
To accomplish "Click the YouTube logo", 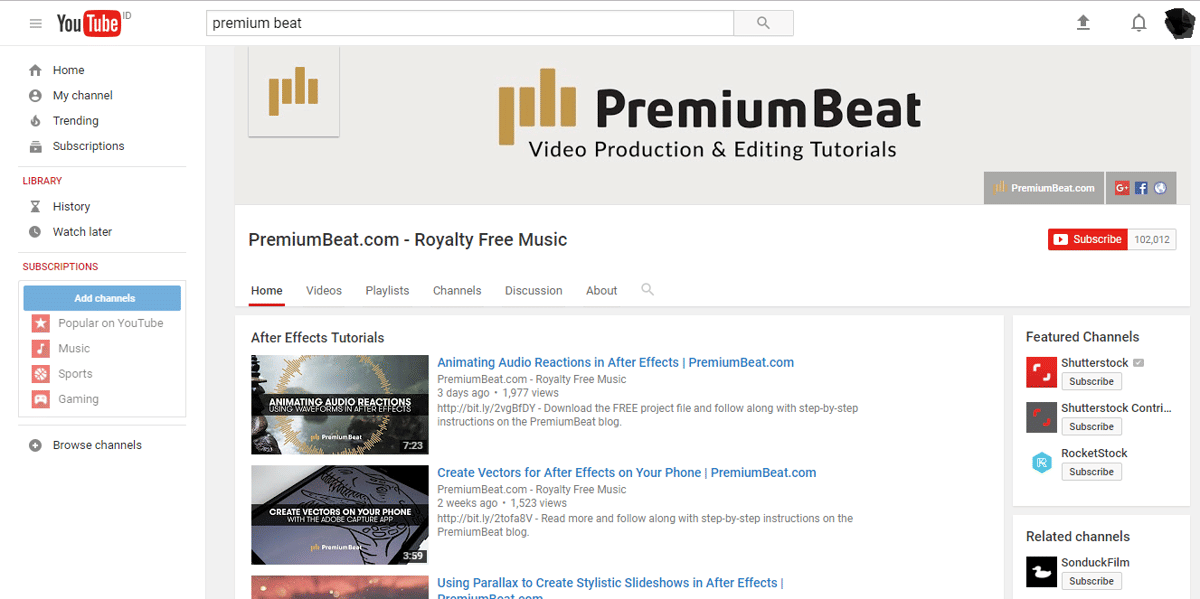I will coord(88,23).
